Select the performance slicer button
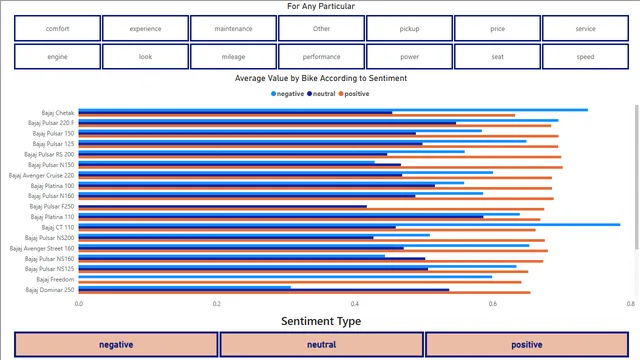The height and width of the screenshot is (360, 640). pyautogui.click(x=321, y=57)
